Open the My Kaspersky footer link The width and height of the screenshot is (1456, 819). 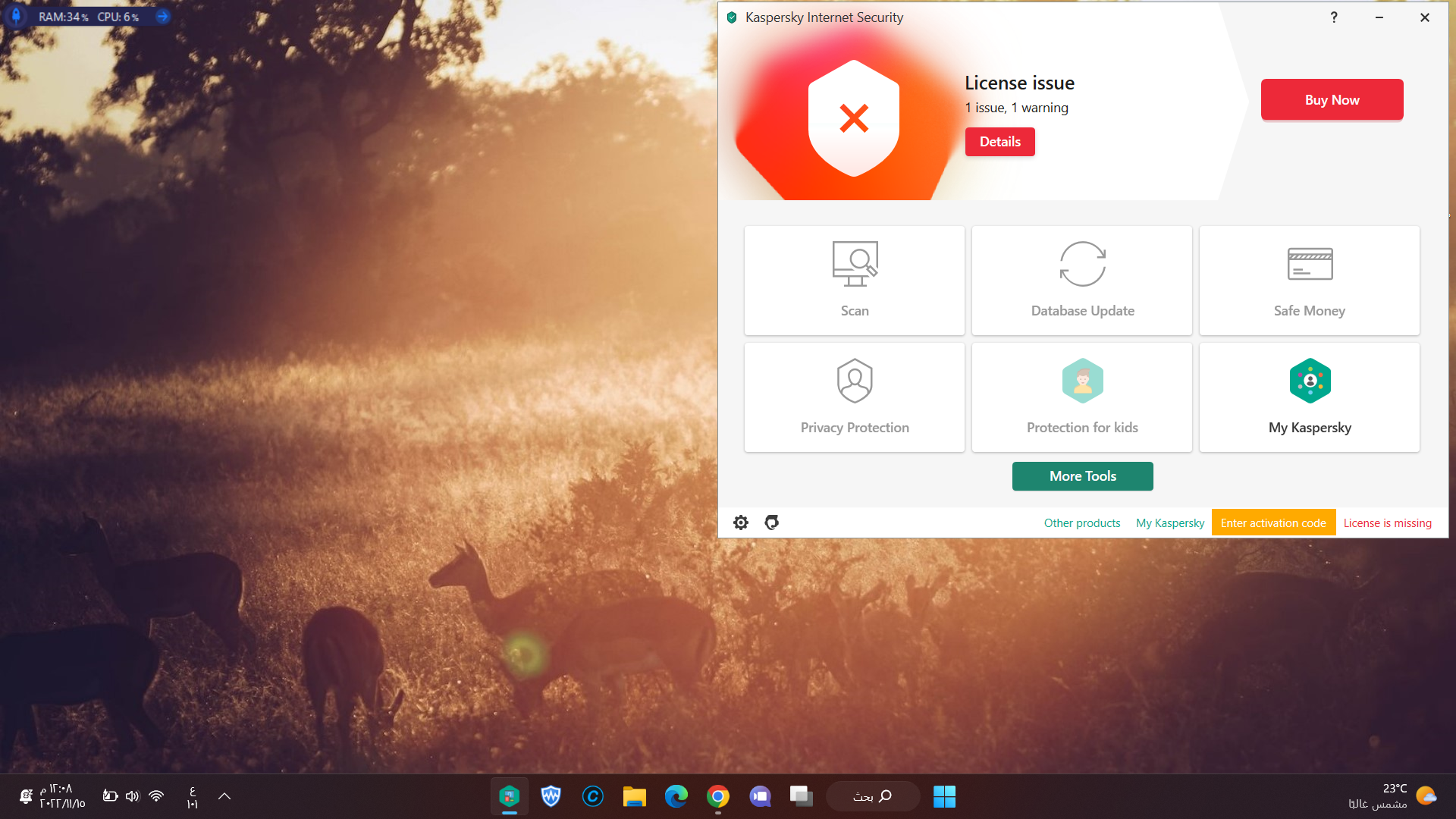(x=1170, y=523)
